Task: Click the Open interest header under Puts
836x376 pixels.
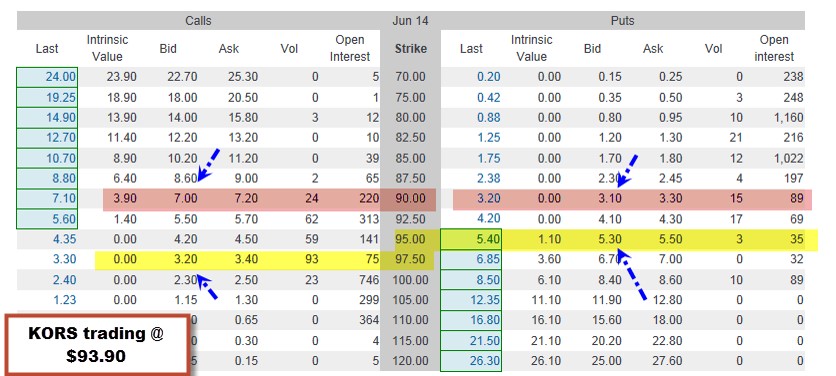Action: [x=774, y=48]
